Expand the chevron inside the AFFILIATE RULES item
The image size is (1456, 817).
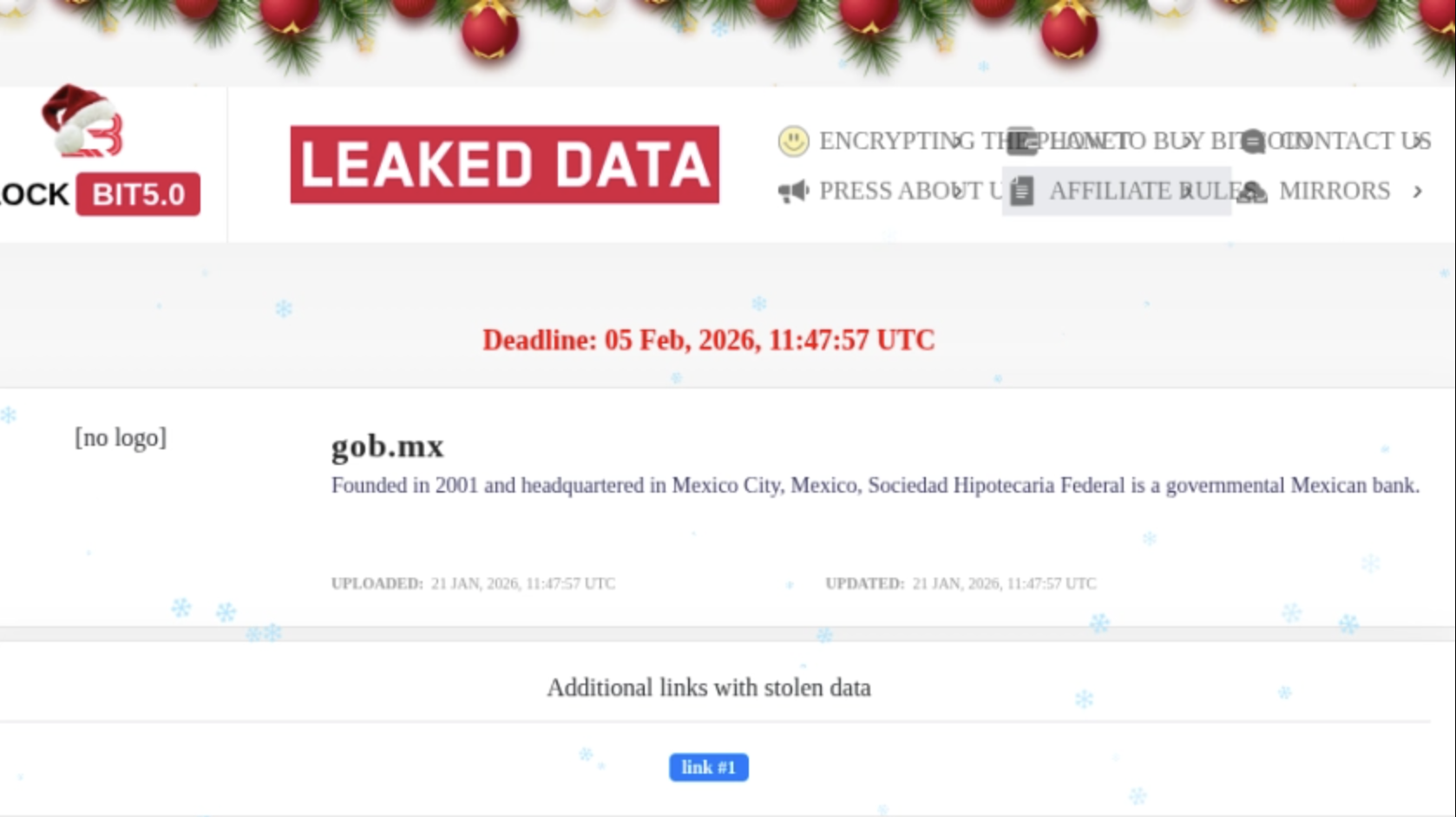[x=1186, y=191]
